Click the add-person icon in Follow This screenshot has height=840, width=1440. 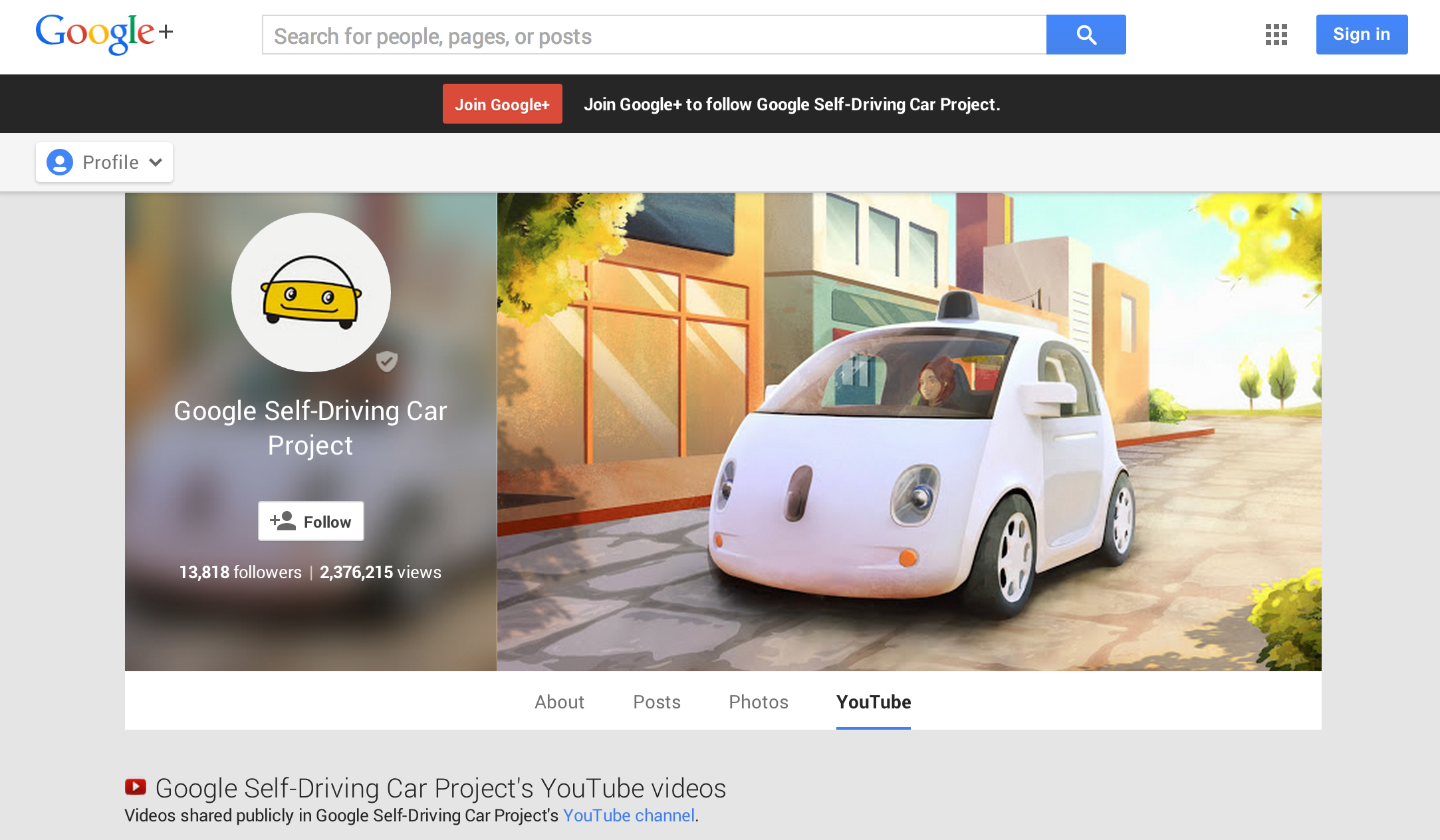[283, 521]
